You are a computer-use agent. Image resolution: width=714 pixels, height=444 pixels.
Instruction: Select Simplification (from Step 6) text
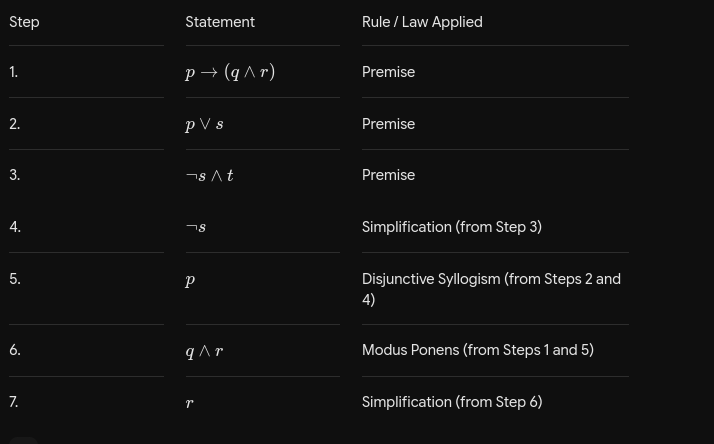coord(452,402)
